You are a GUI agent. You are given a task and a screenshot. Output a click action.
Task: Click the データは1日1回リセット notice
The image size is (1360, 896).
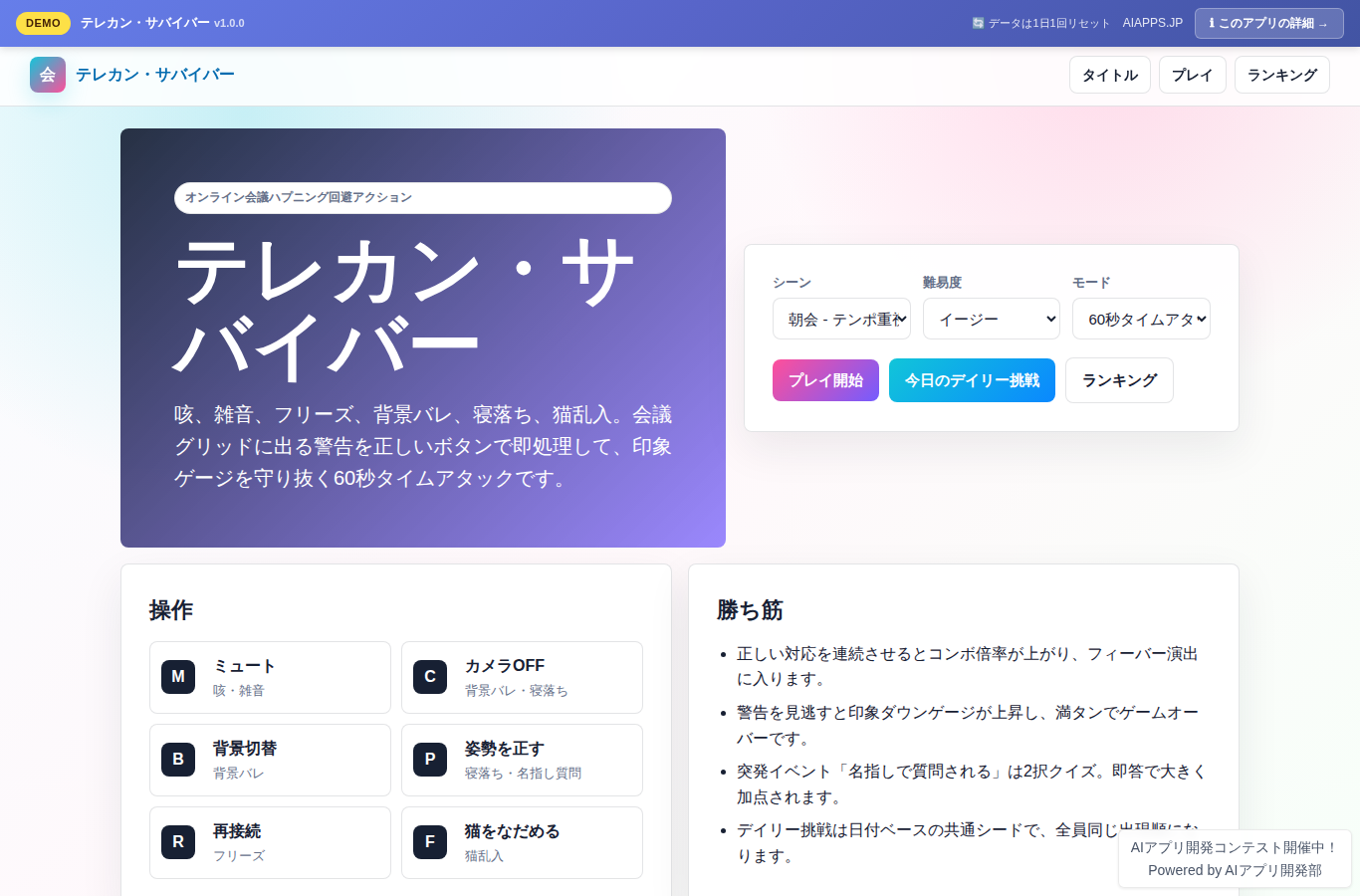pos(1040,23)
